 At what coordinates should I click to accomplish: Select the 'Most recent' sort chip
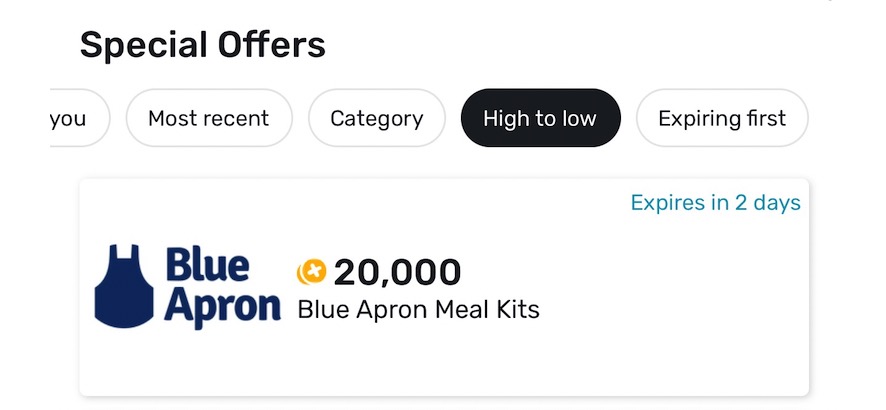(x=208, y=119)
